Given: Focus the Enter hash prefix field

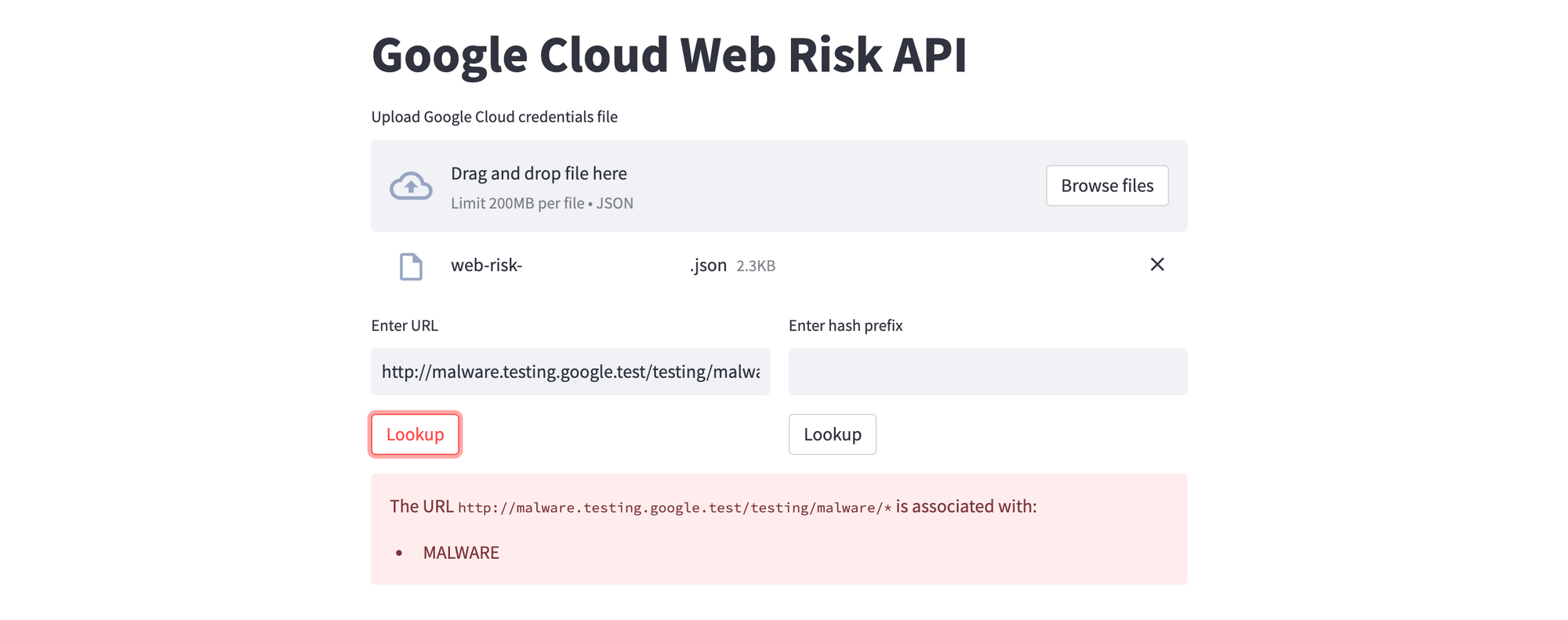Looking at the screenshot, I should 988,372.
